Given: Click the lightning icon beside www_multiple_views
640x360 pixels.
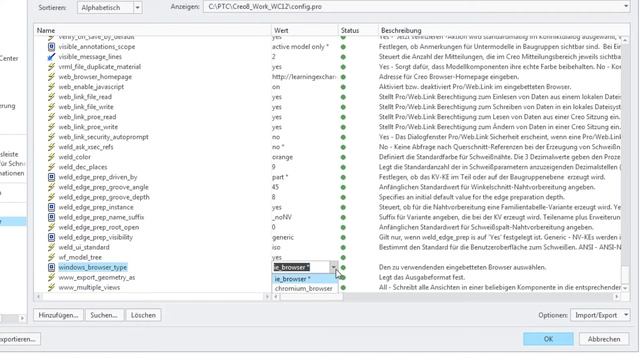Looking at the screenshot, I should (x=51, y=287).
